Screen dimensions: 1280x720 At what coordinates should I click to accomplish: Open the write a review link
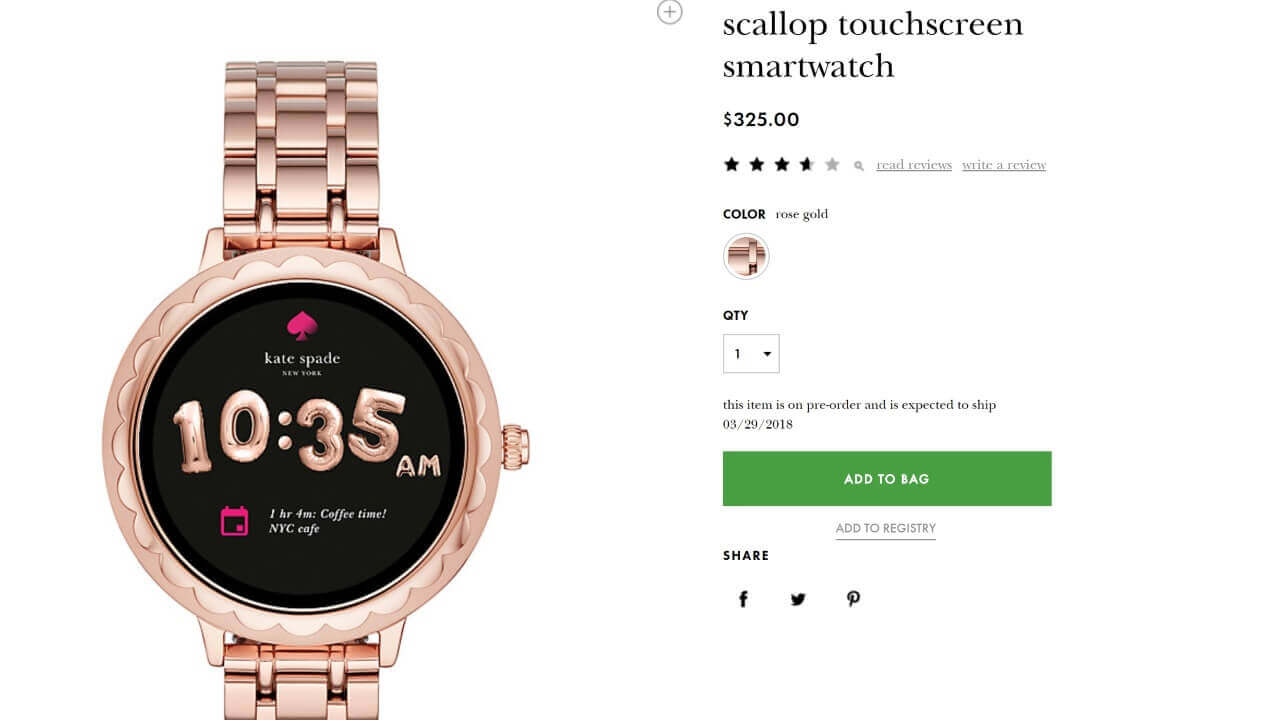point(1004,165)
